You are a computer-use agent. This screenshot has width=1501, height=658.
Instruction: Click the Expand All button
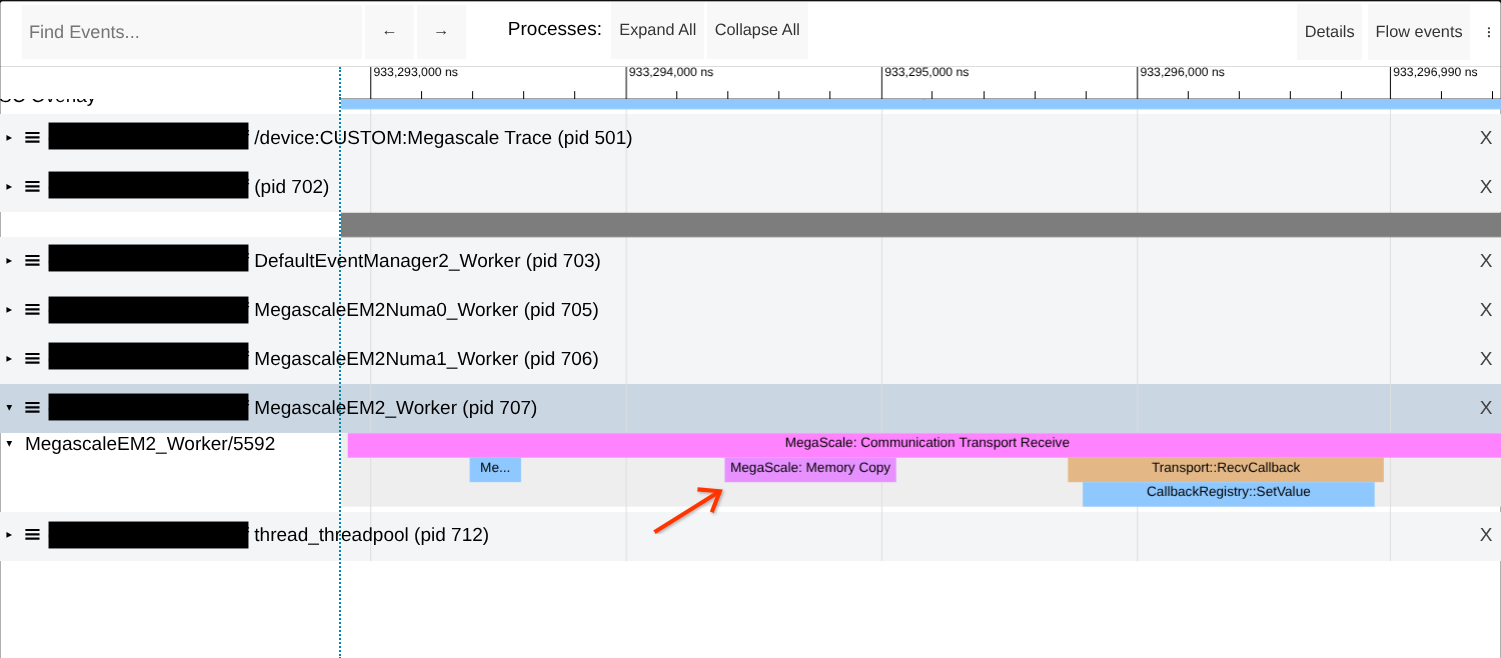657,29
